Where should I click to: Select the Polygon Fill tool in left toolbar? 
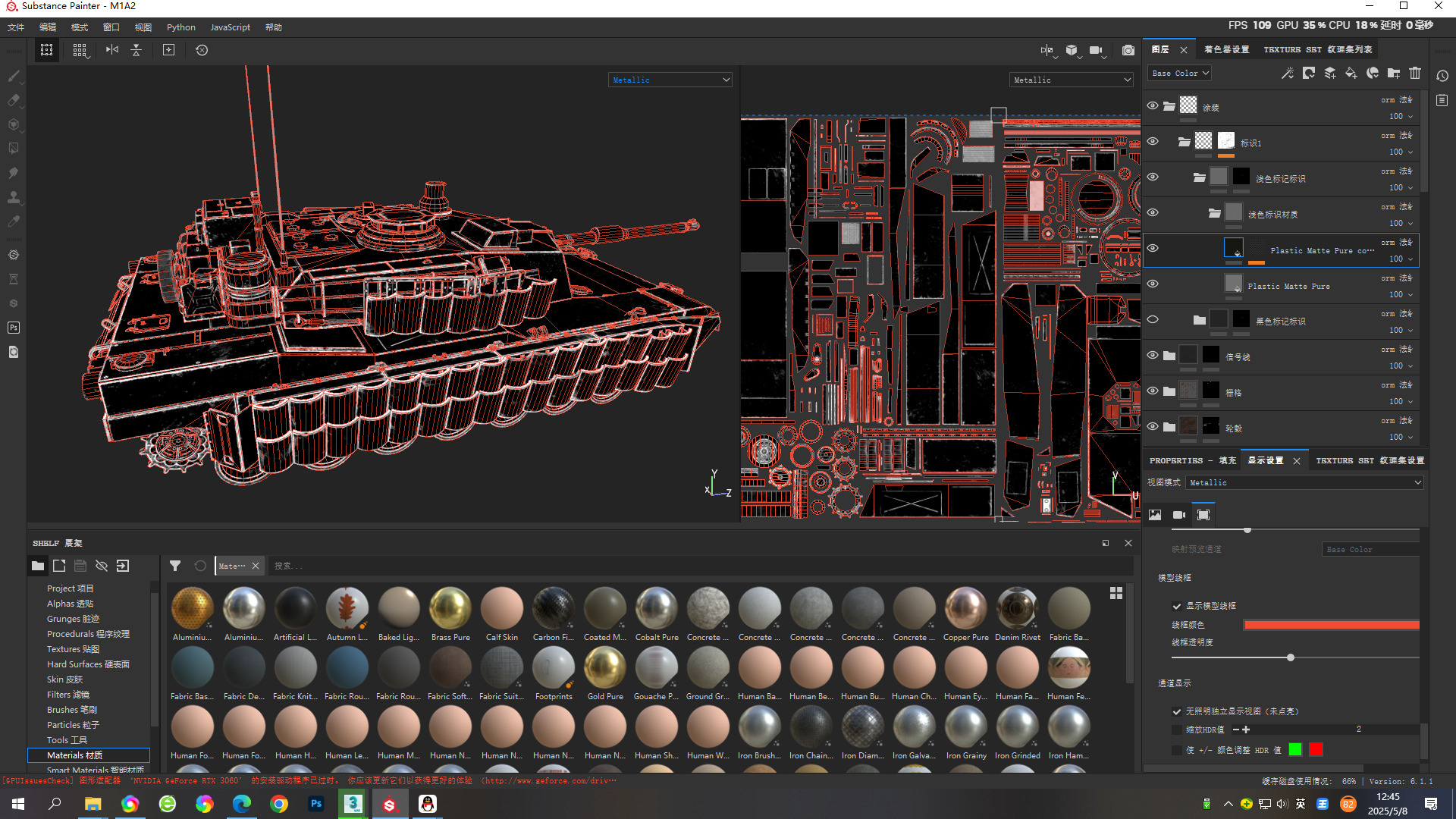pos(14,149)
